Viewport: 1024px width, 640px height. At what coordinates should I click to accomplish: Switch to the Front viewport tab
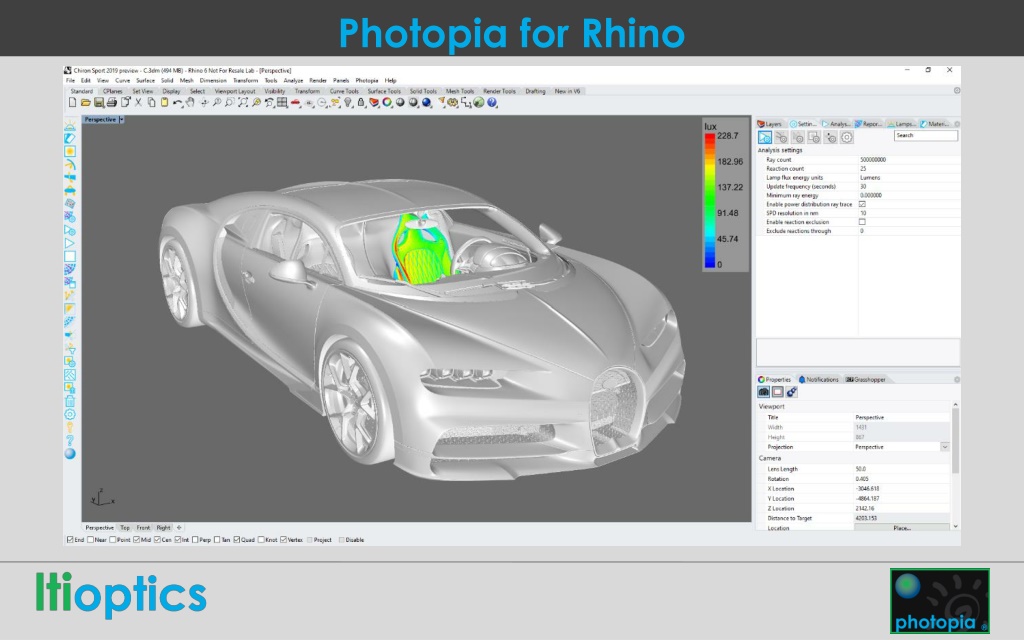[144, 528]
